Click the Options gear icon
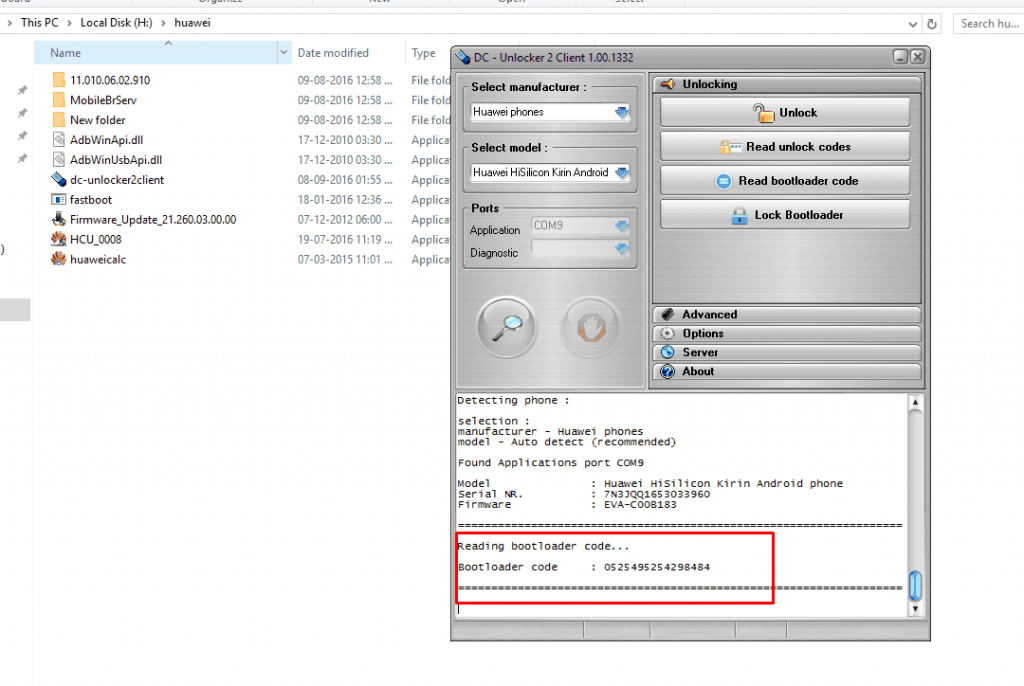The image size is (1024, 686). 667,333
